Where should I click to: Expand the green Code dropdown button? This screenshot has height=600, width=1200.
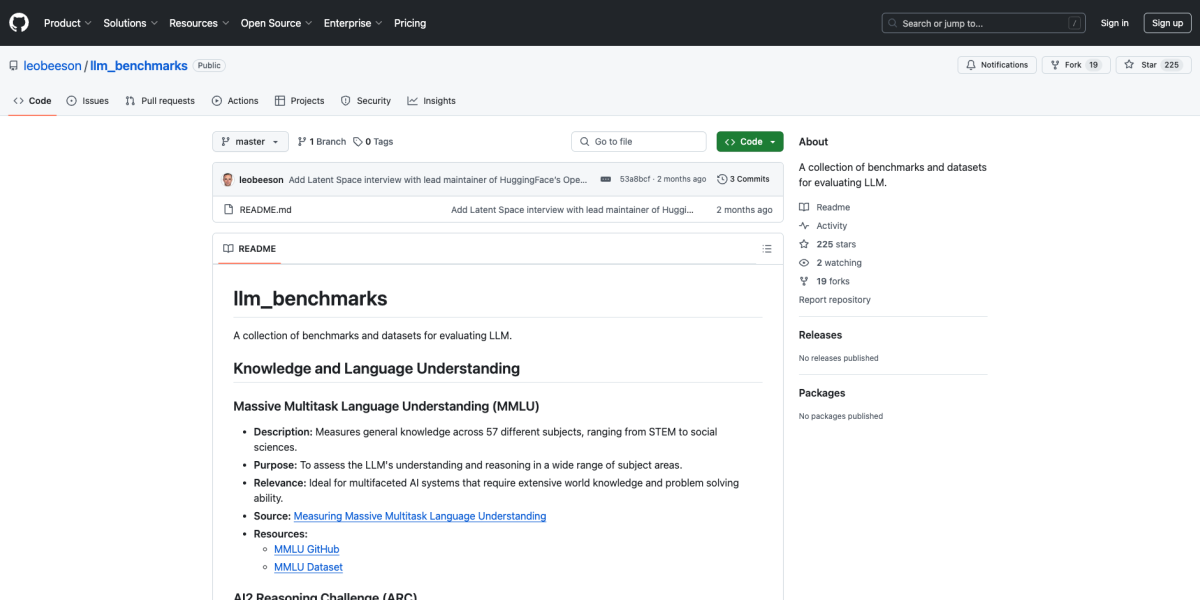click(x=750, y=142)
